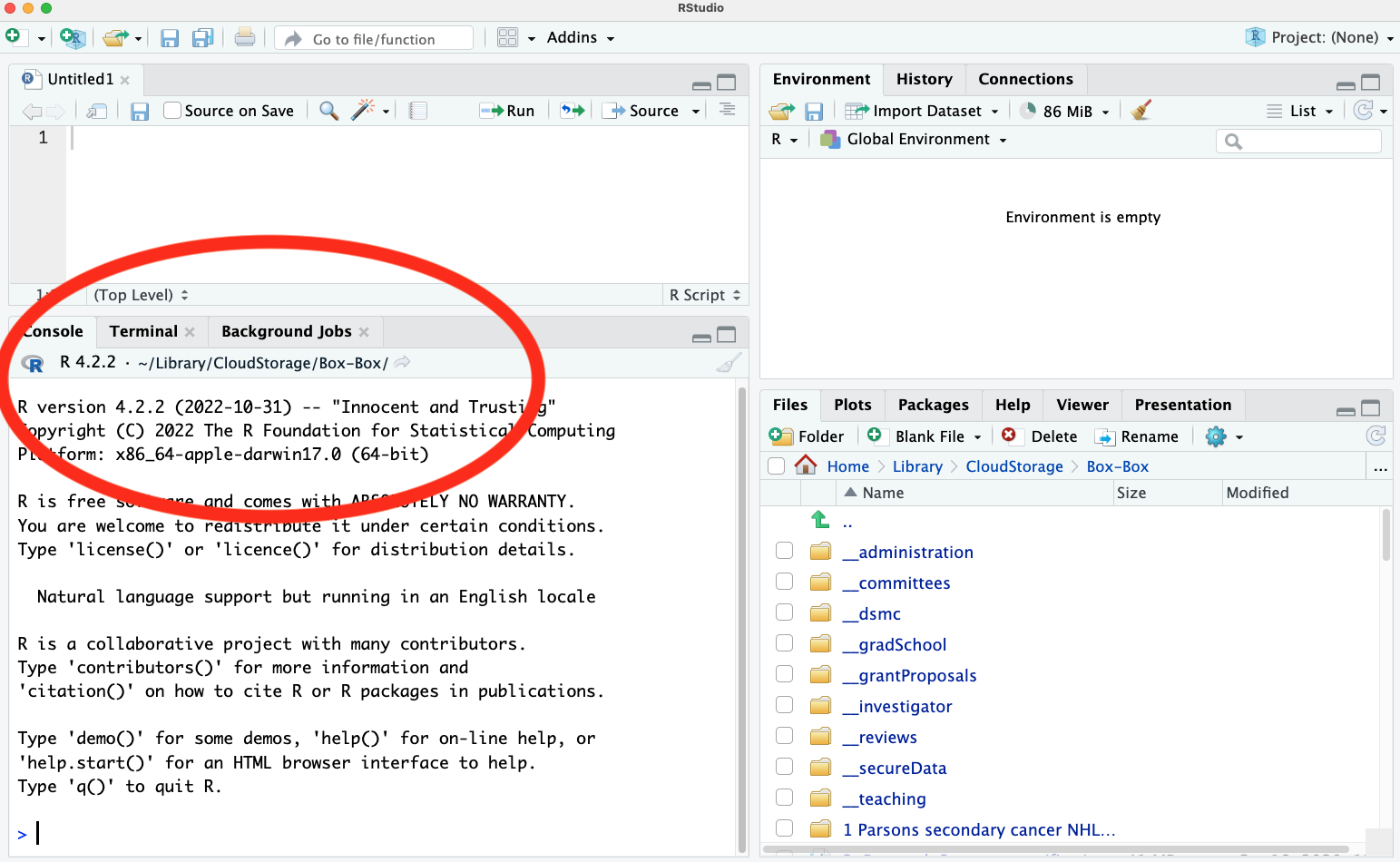Toggle Source on Save checkbox
This screenshot has width=1400, height=862.
tap(172, 111)
